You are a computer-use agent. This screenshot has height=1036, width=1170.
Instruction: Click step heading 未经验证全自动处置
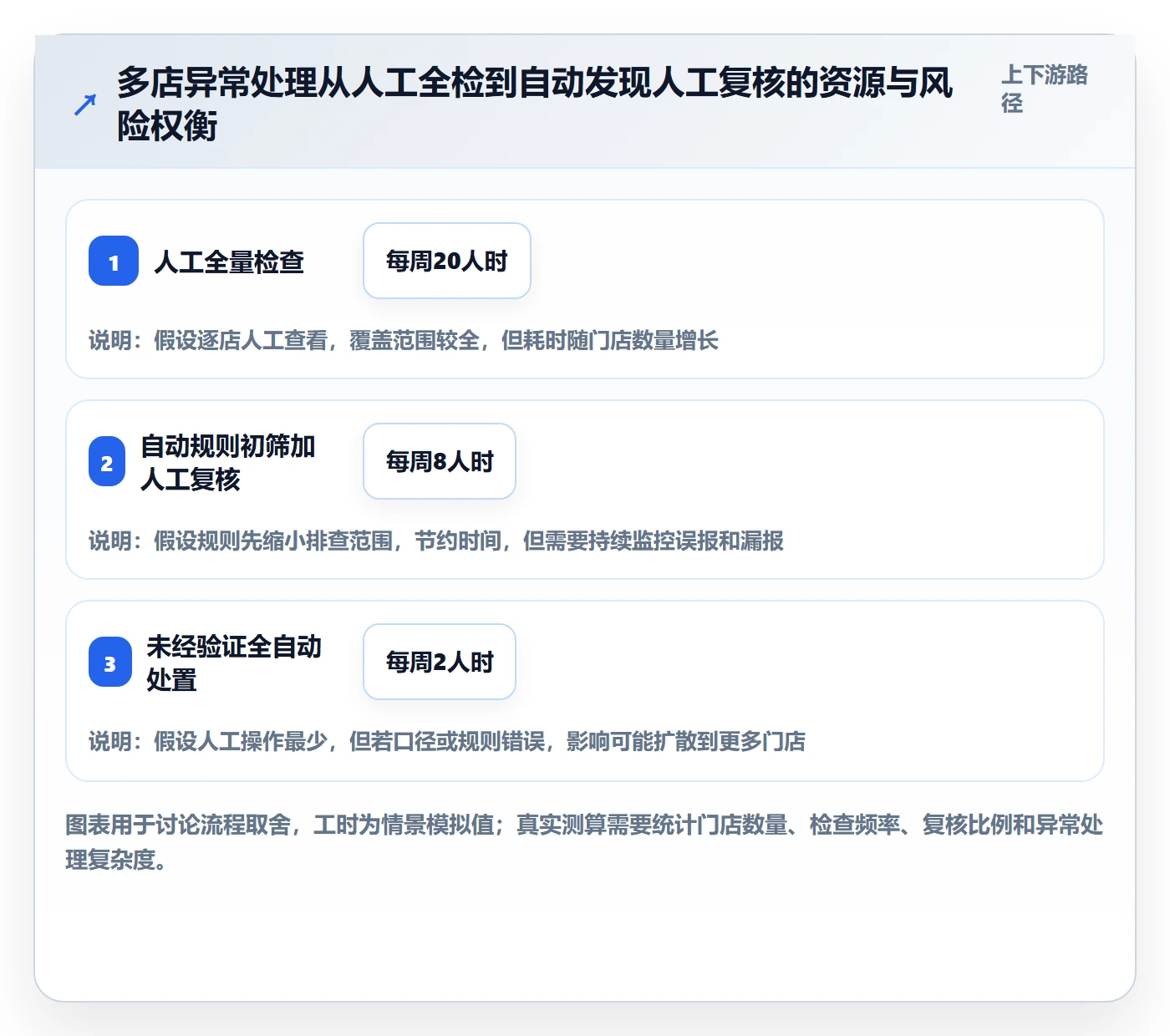click(x=234, y=663)
